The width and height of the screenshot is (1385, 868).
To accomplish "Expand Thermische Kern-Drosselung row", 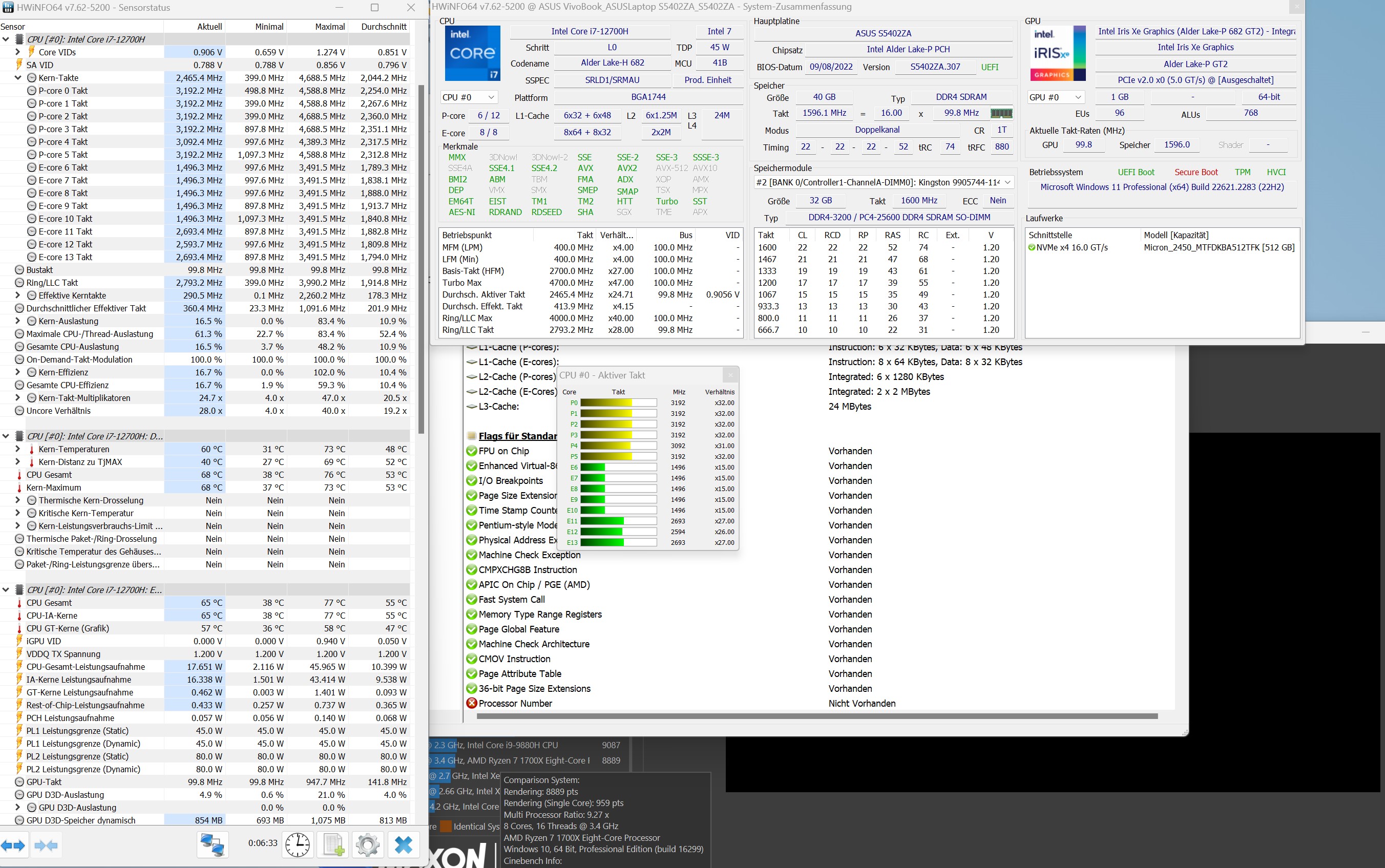I will pos(18,501).
